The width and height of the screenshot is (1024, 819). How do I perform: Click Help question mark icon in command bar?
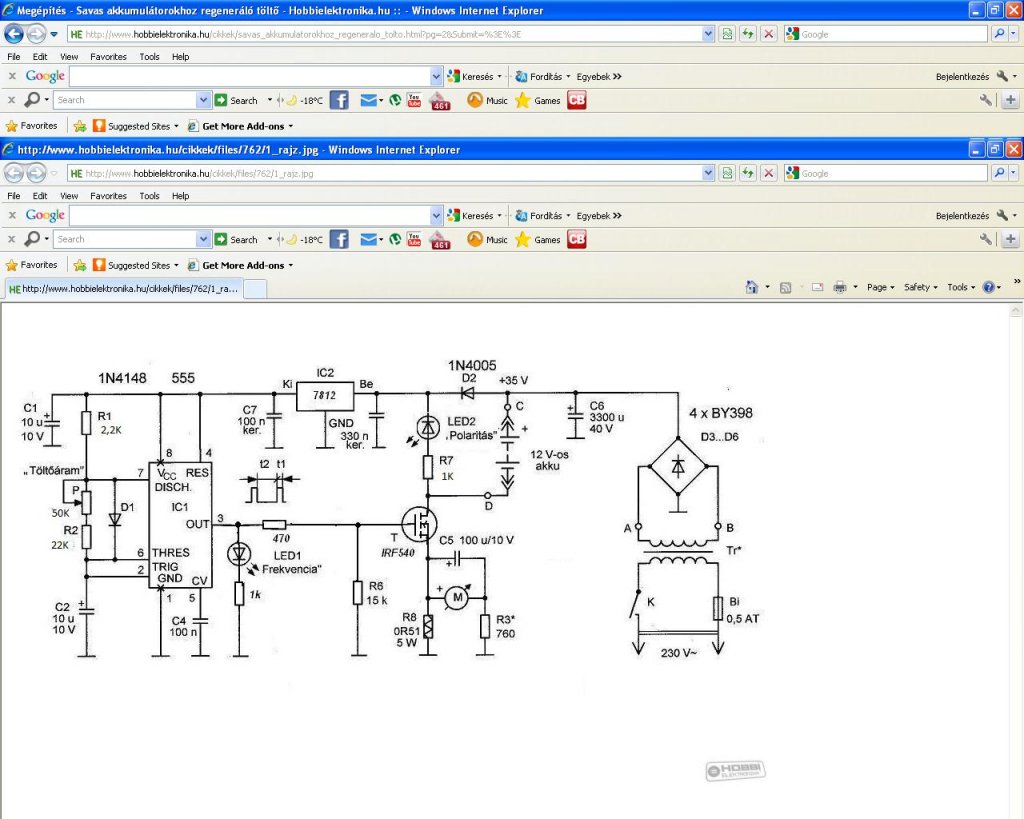coord(988,287)
